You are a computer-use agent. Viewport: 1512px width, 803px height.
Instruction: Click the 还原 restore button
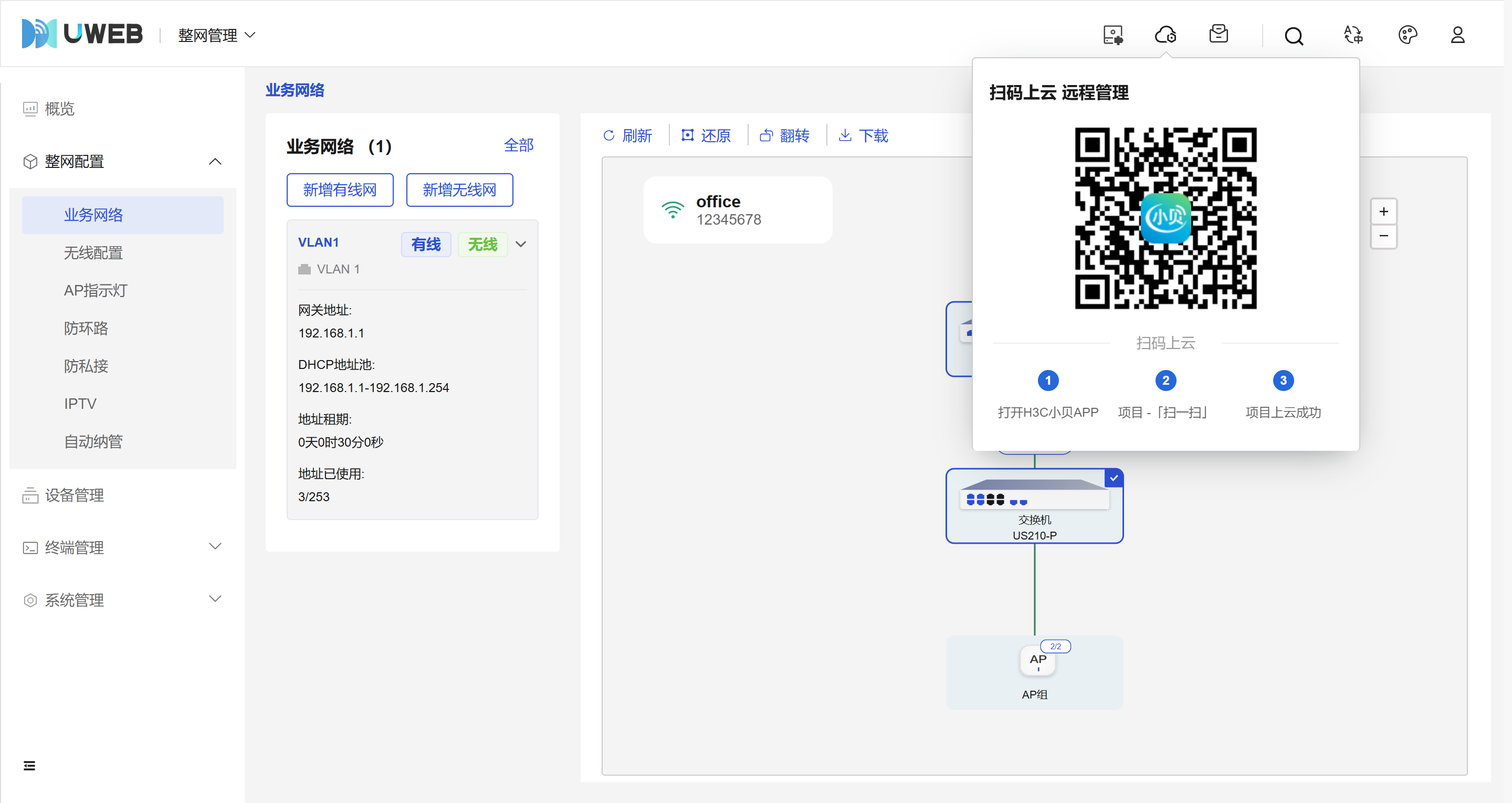(706, 135)
